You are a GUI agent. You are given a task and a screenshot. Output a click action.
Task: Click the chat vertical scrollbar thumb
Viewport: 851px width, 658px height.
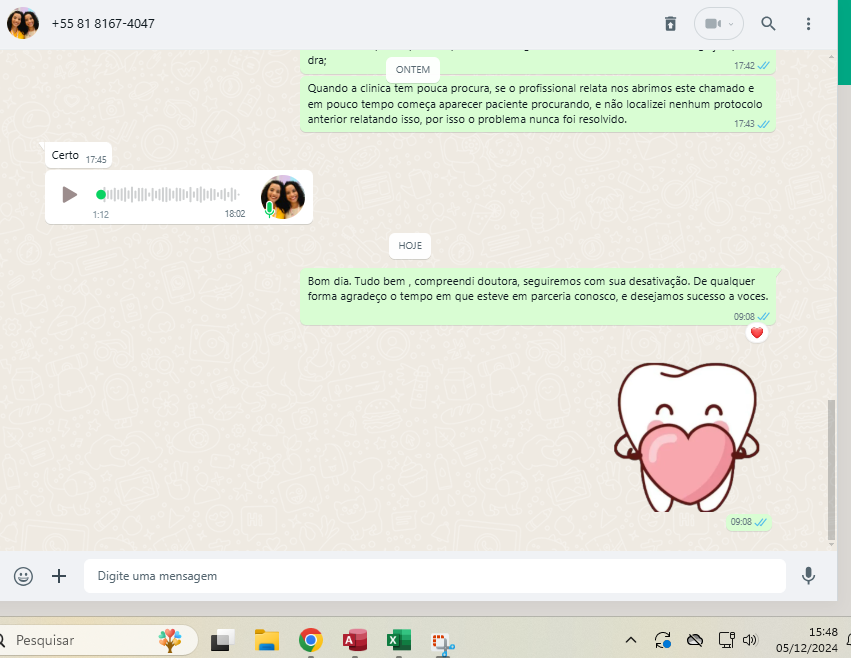point(831,470)
